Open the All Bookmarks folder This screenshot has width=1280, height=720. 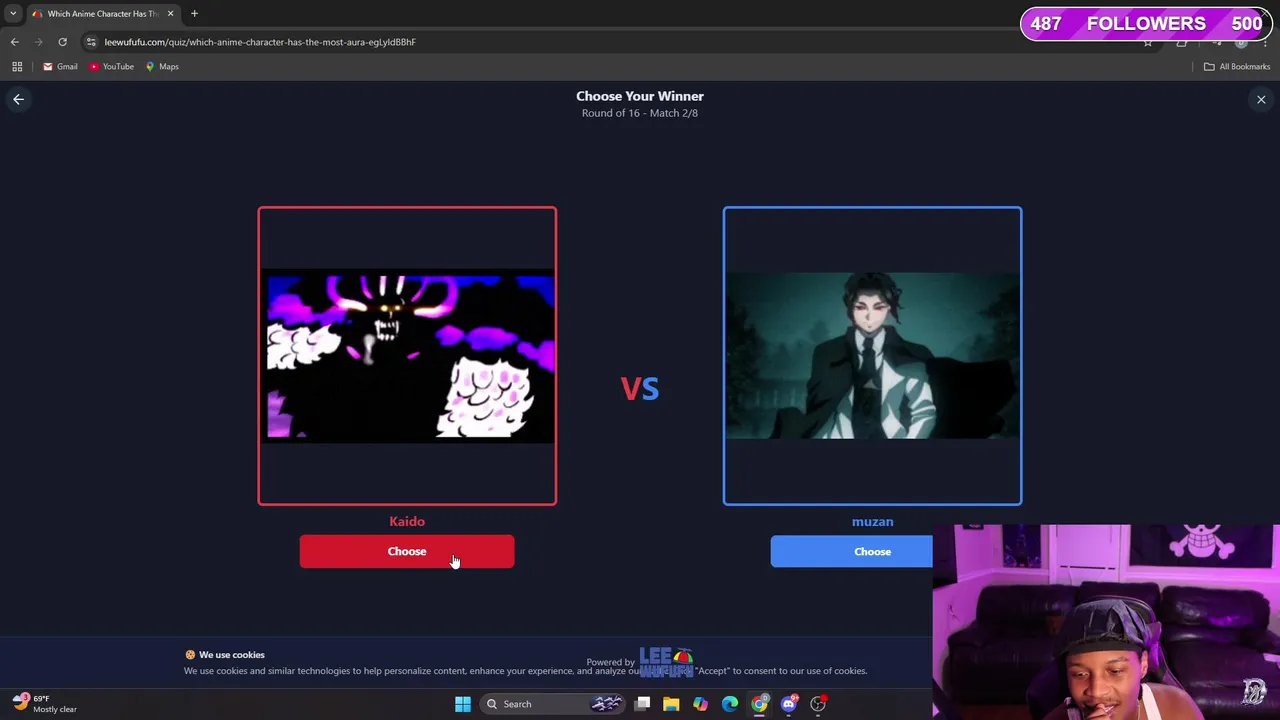pos(1237,66)
